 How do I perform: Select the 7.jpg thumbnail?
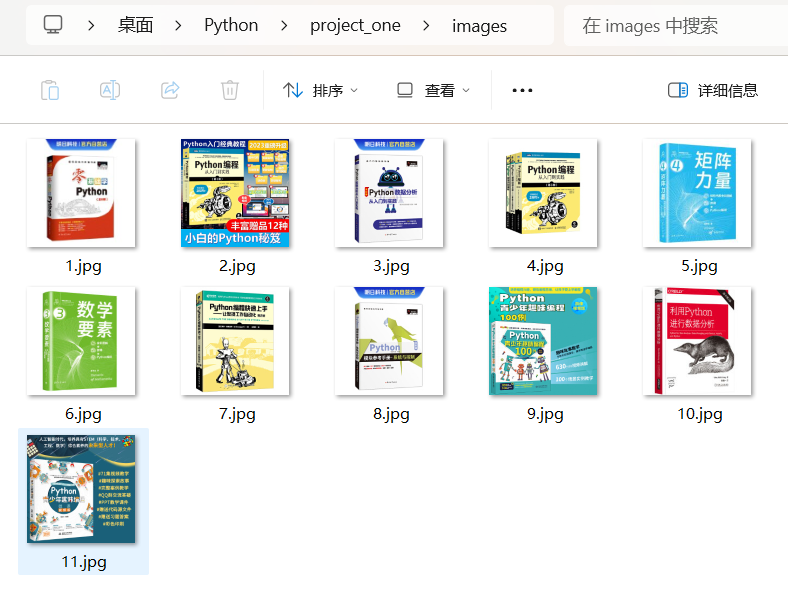click(235, 341)
